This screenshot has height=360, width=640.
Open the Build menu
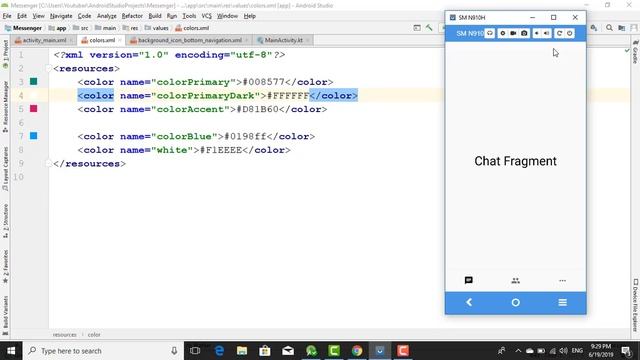[x=155, y=16]
